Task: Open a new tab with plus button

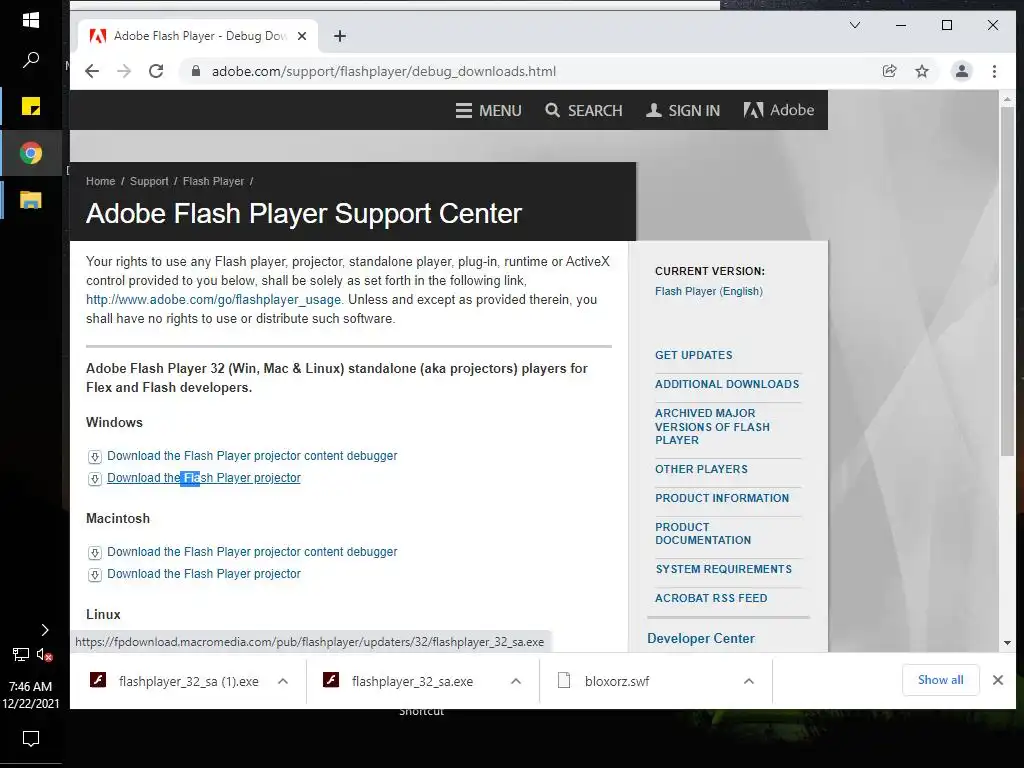Action: point(340,36)
